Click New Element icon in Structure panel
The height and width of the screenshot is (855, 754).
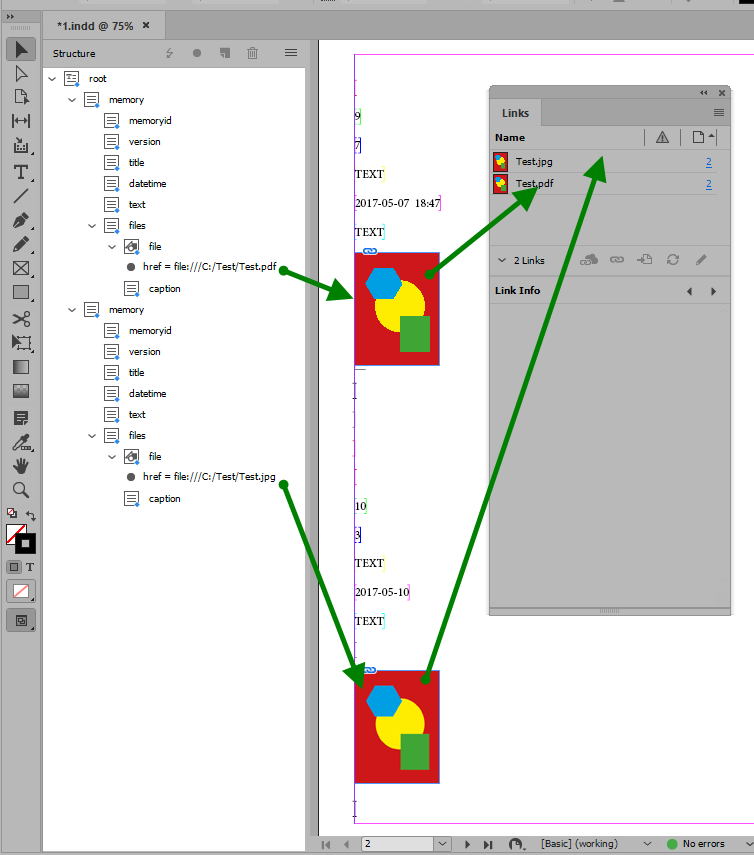pyautogui.click(x=225, y=53)
